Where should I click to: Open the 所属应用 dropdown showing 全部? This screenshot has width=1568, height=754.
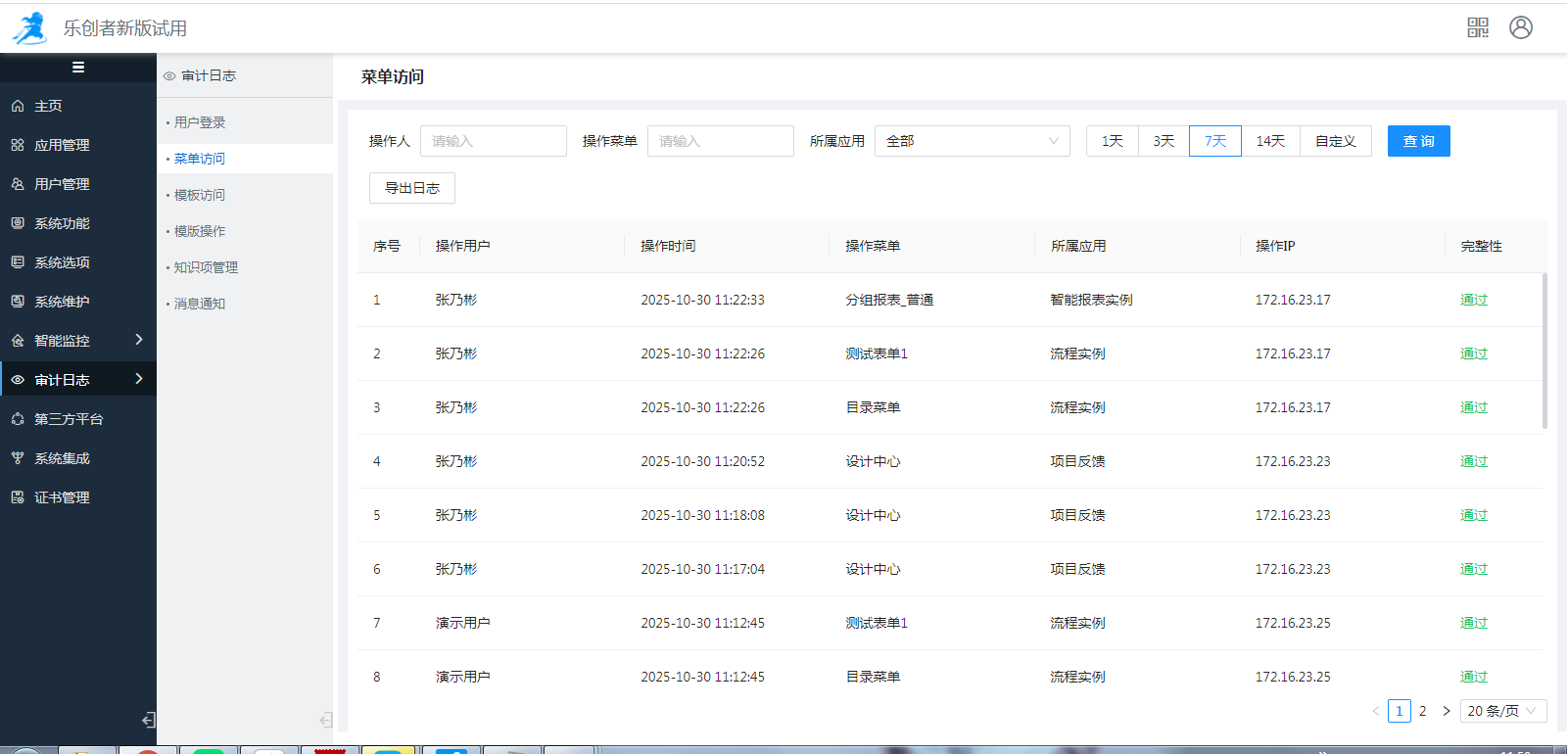click(972, 141)
